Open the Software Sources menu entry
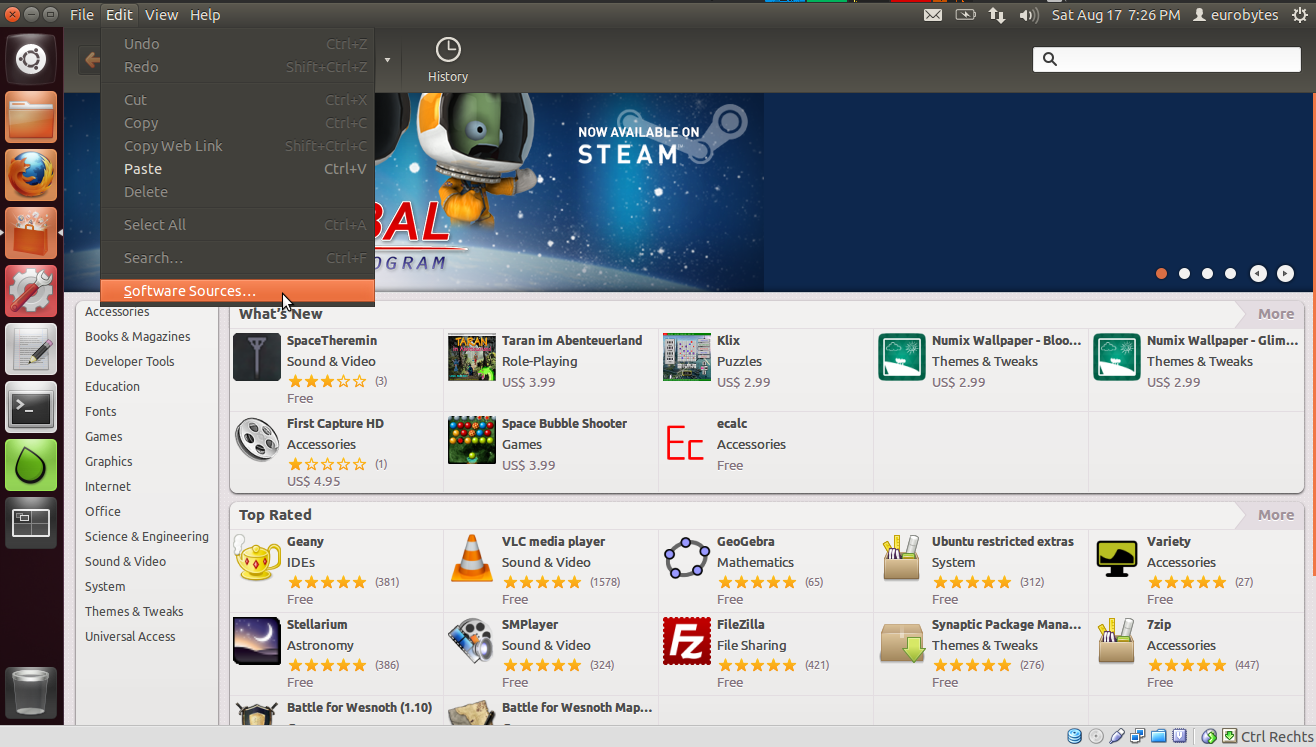1316x747 pixels. point(237,291)
